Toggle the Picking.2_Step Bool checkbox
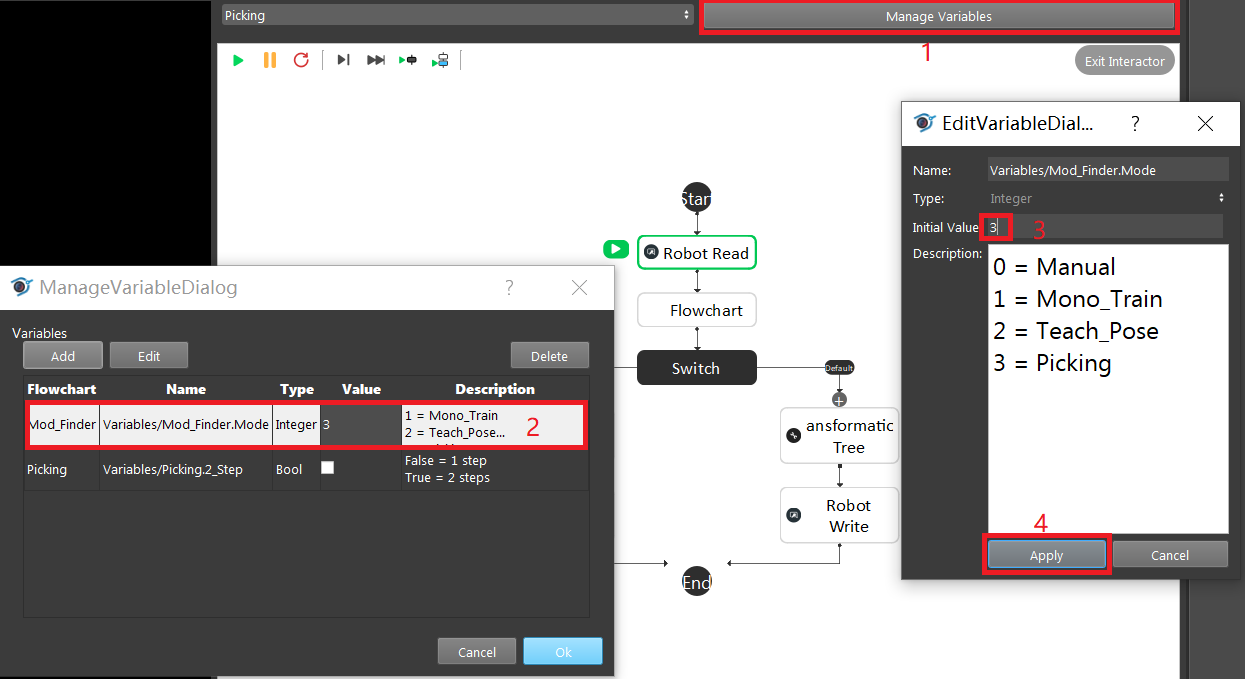 click(x=328, y=467)
